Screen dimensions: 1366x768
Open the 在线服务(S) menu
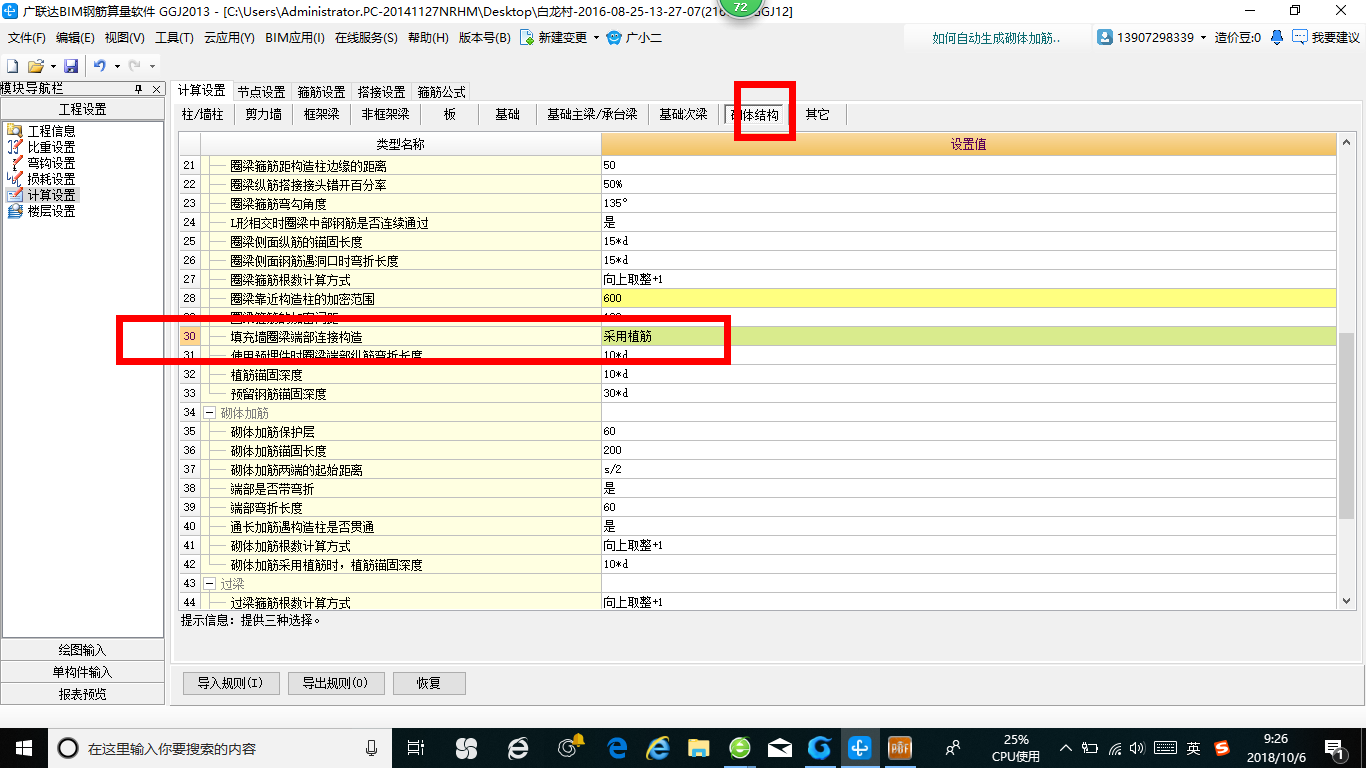(x=366, y=37)
